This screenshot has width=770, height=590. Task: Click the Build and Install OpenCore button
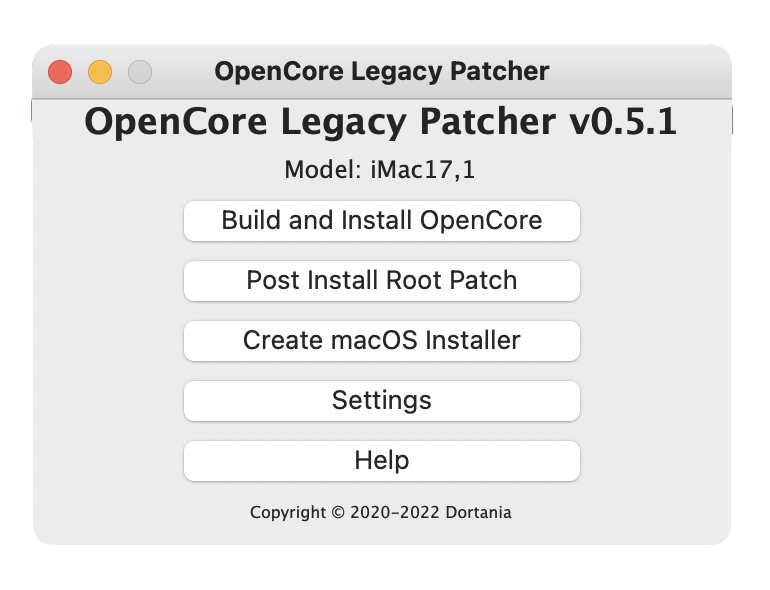(x=382, y=221)
